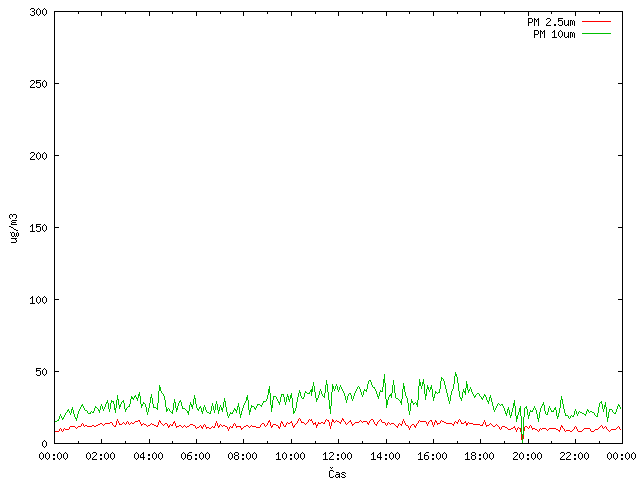Click the 20:00 time label
The image size is (640, 480).
point(527,456)
